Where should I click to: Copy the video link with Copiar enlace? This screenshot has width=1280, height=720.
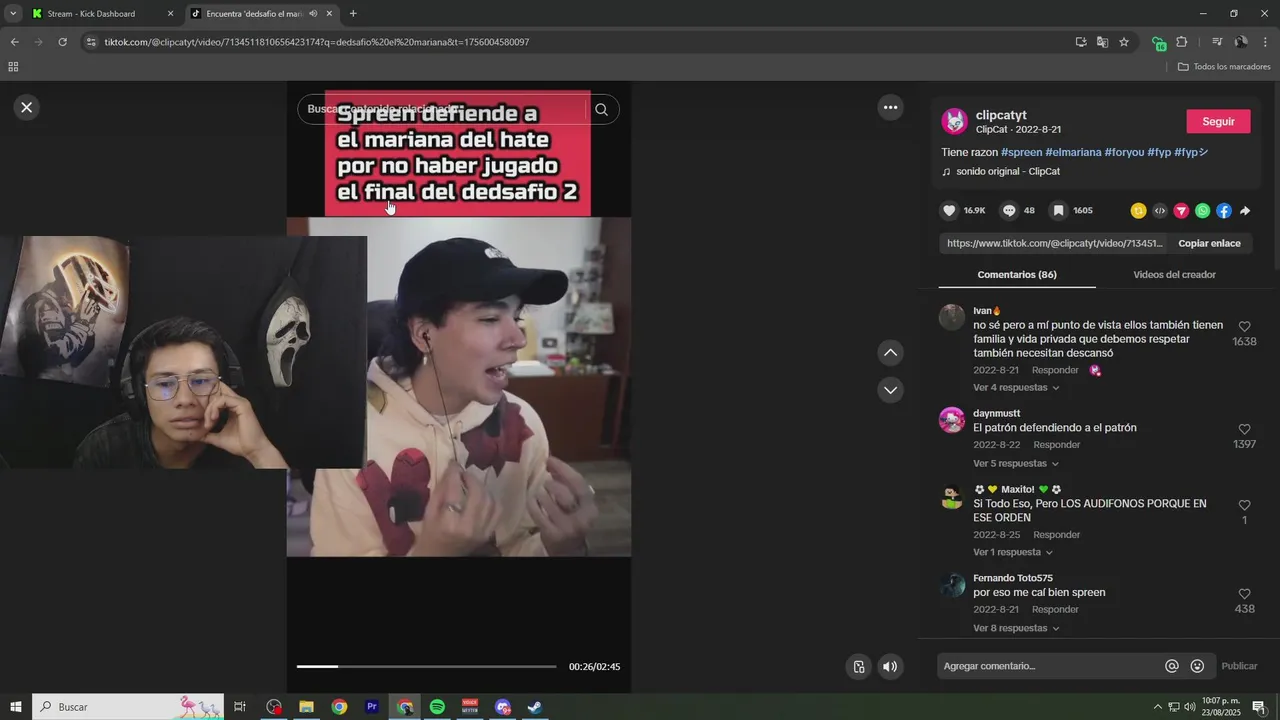click(1209, 243)
